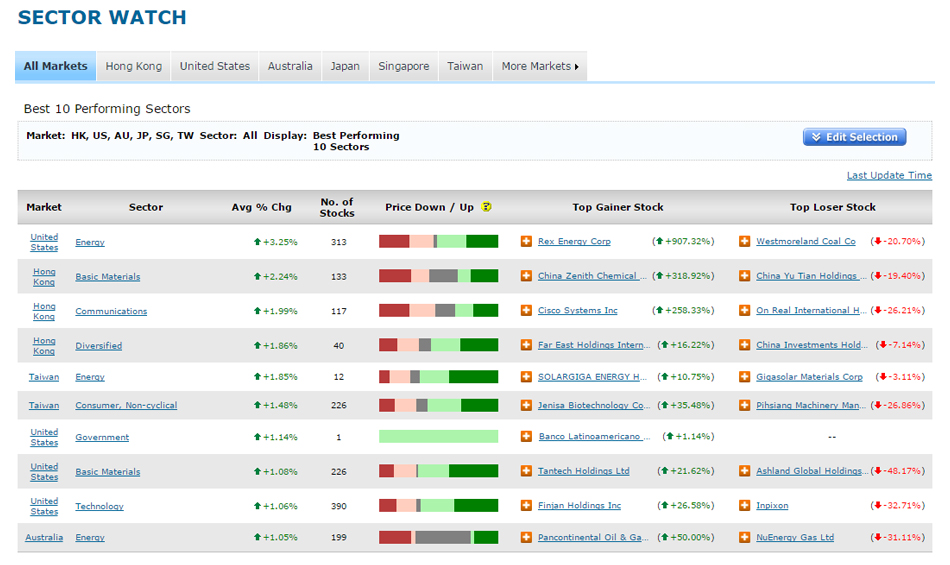Click plus icon beside NuEnergy Gas Ltd

[744, 537]
